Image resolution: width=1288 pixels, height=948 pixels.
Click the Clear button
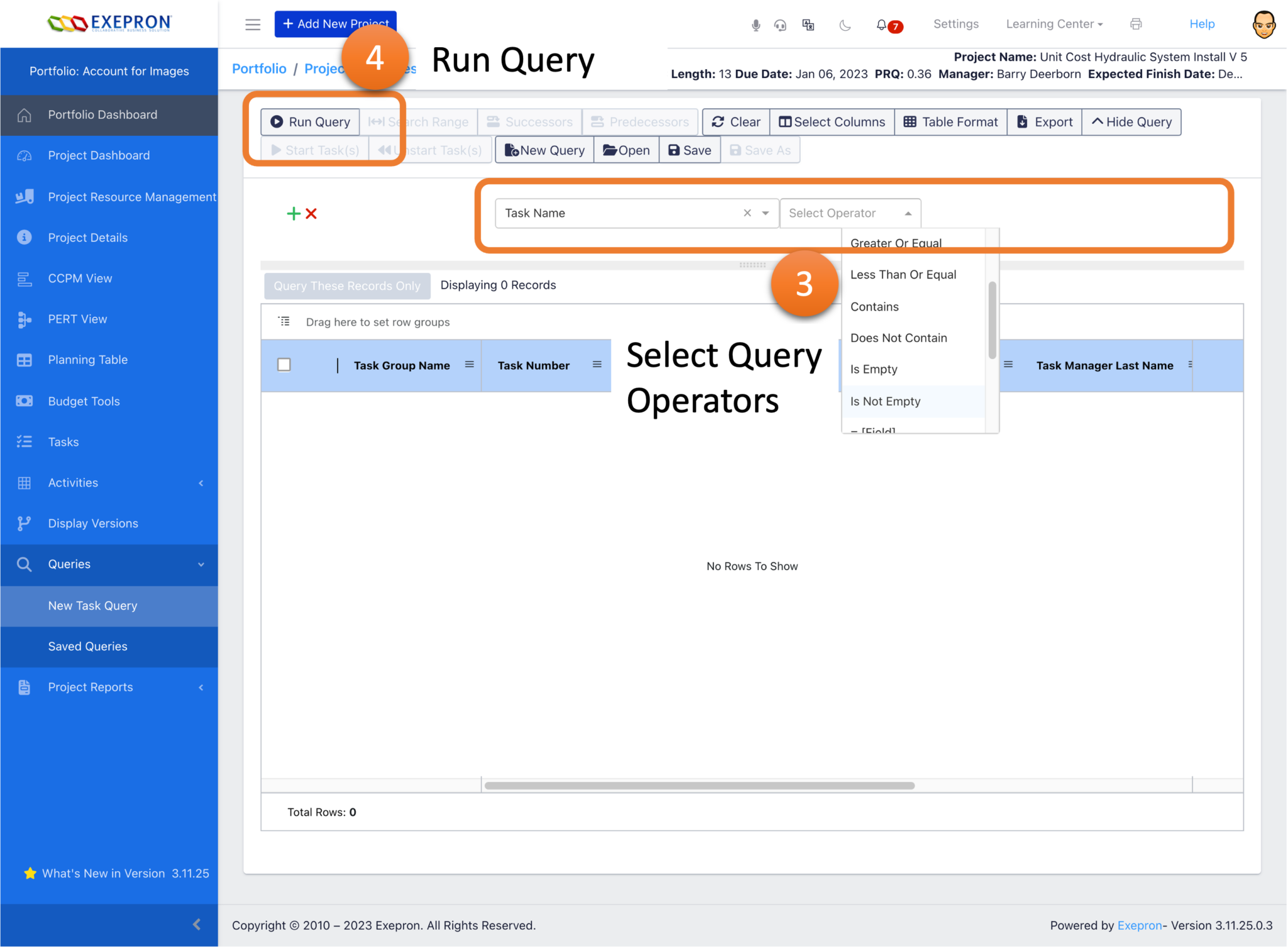coord(736,122)
